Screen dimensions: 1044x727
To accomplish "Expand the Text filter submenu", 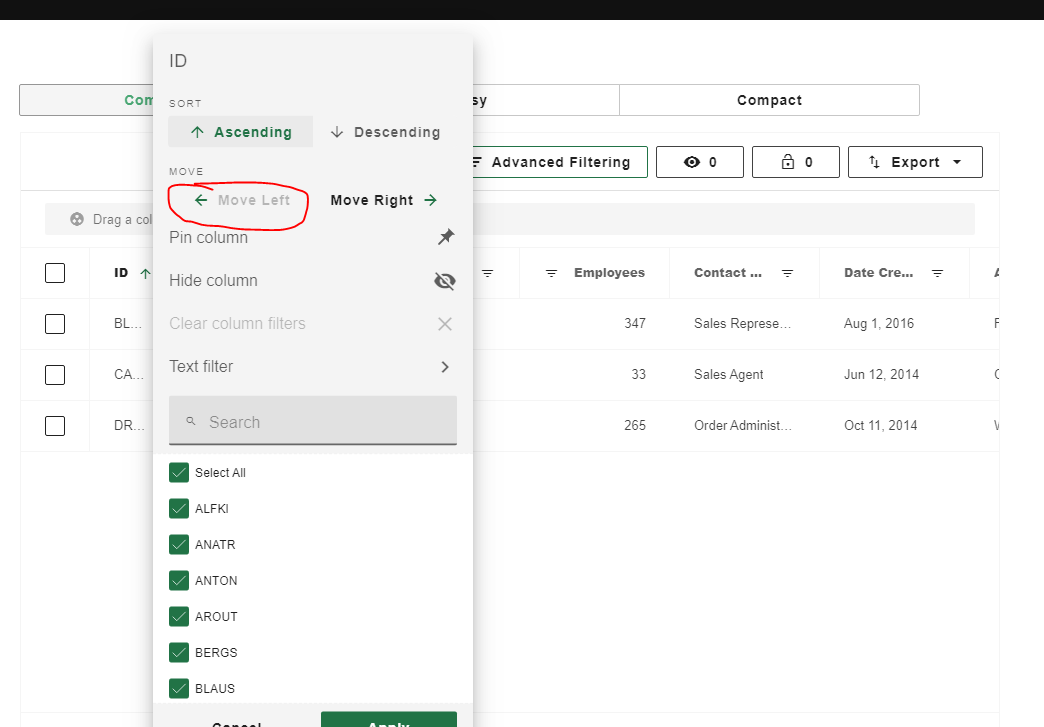I will tap(444, 366).
